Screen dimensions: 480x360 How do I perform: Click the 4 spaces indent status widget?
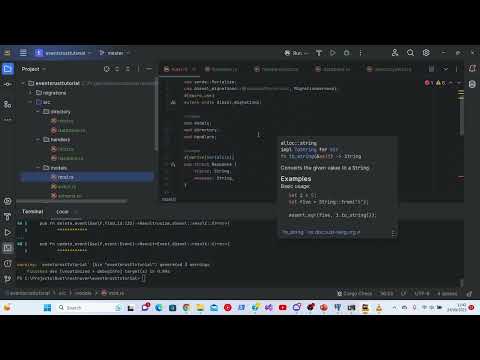pyautogui.click(x=447, y=293)
